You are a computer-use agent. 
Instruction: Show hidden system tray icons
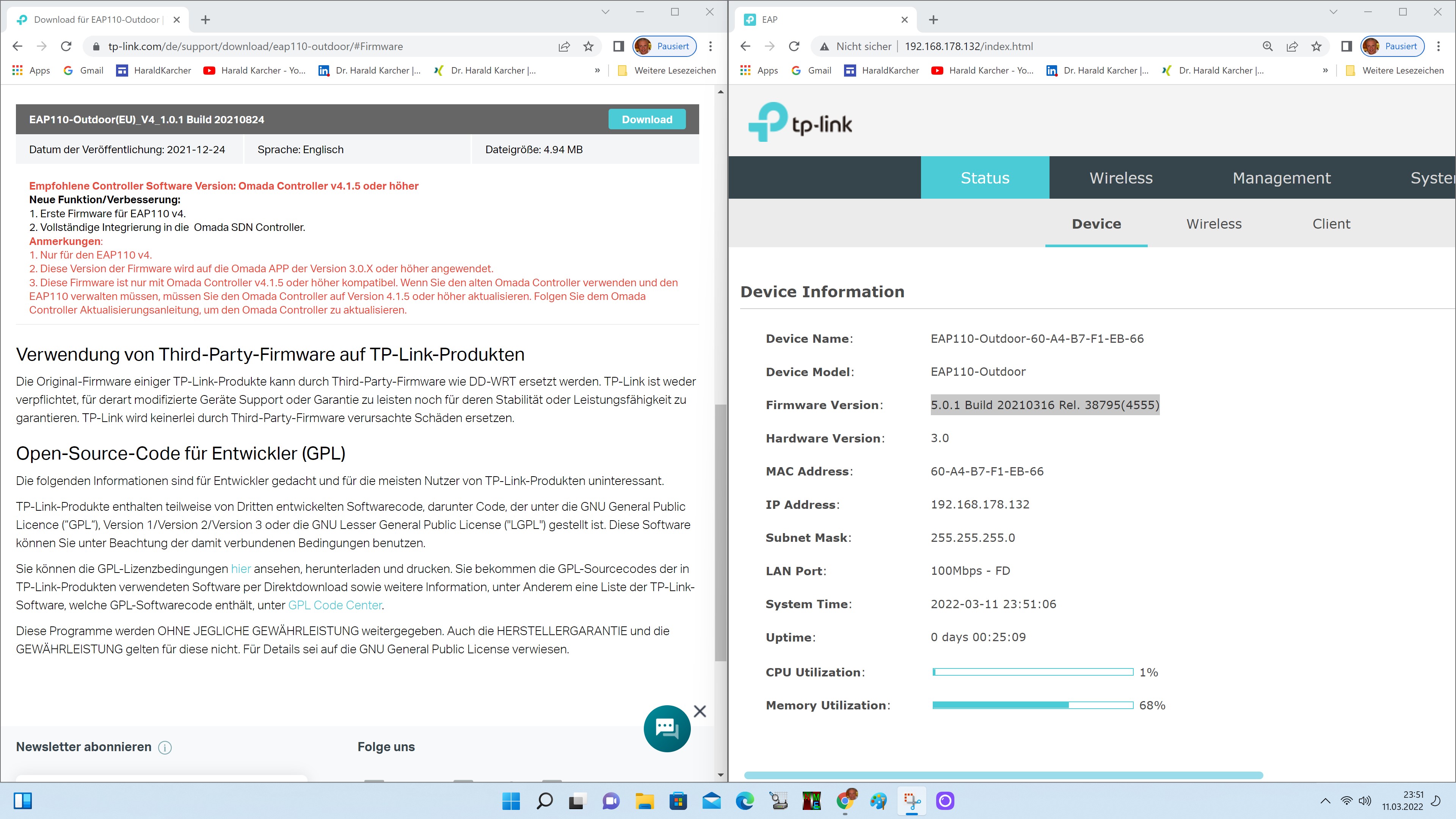click(1325, 801)
